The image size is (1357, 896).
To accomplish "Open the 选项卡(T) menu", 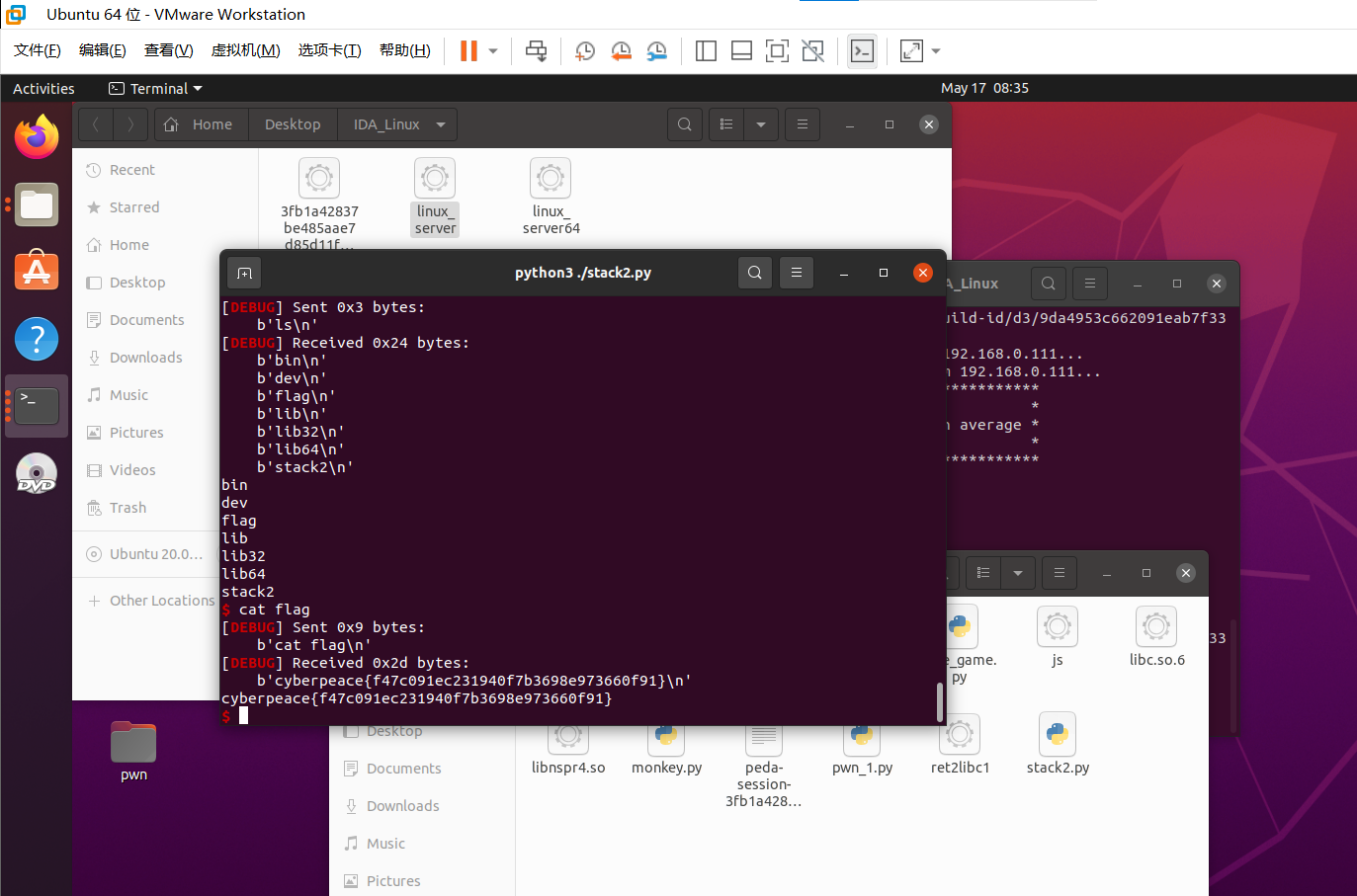I will [330, 50].
